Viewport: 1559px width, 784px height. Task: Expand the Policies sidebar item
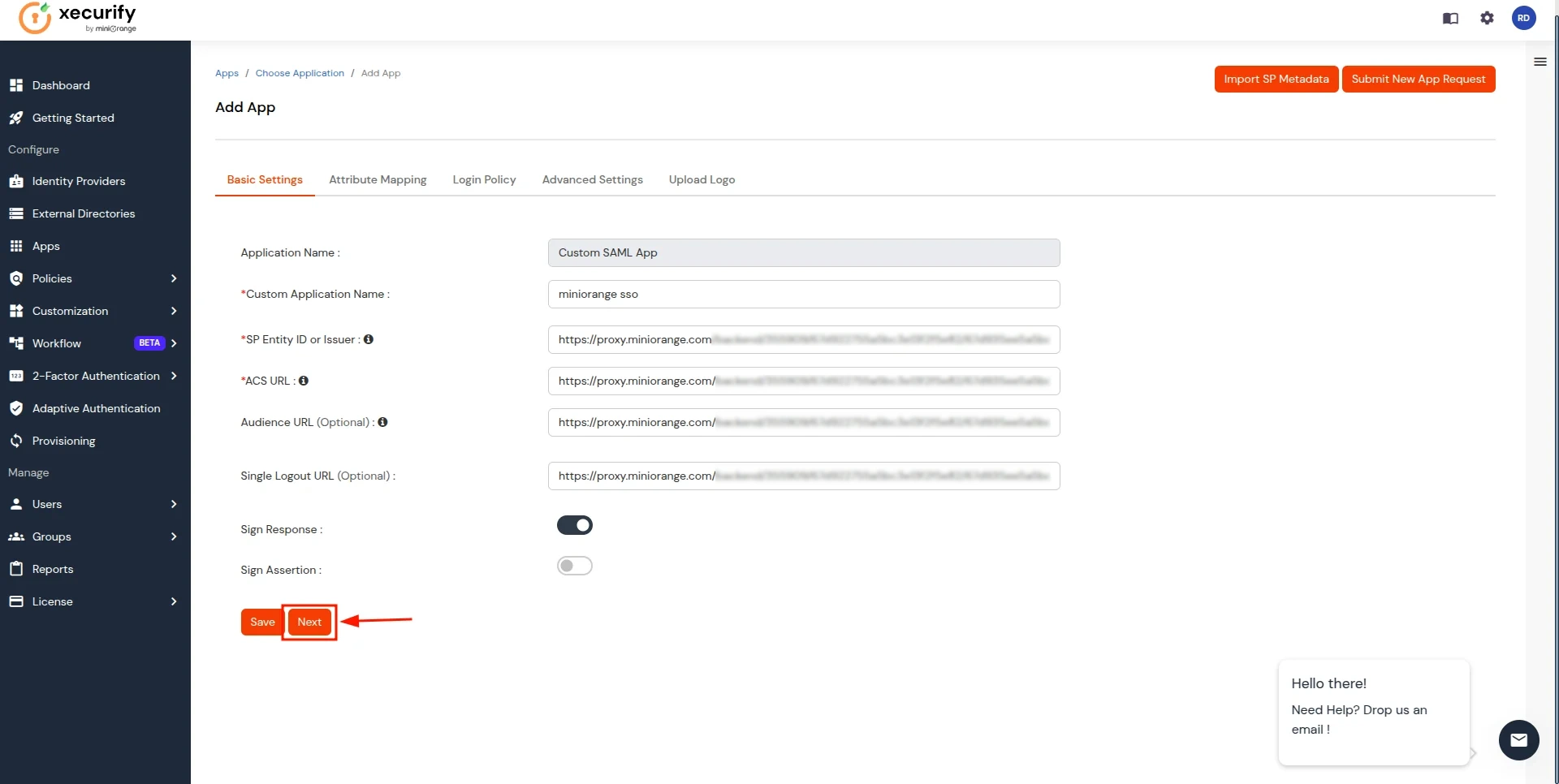tap(51, 278)
